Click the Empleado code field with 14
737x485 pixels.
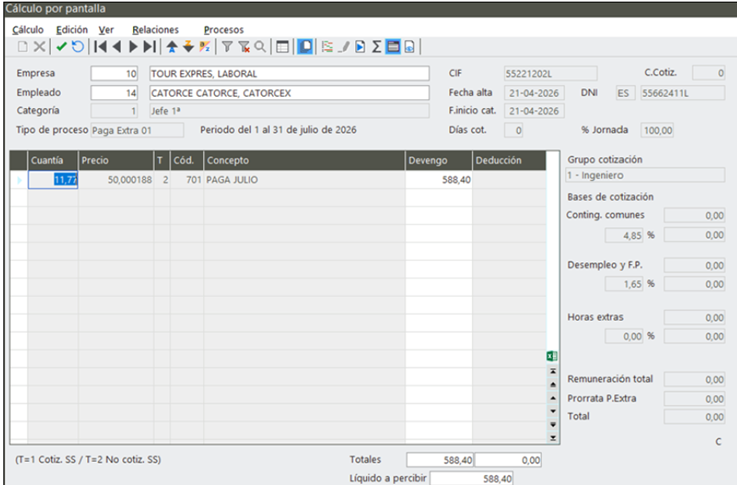click(x=114, y=93)
